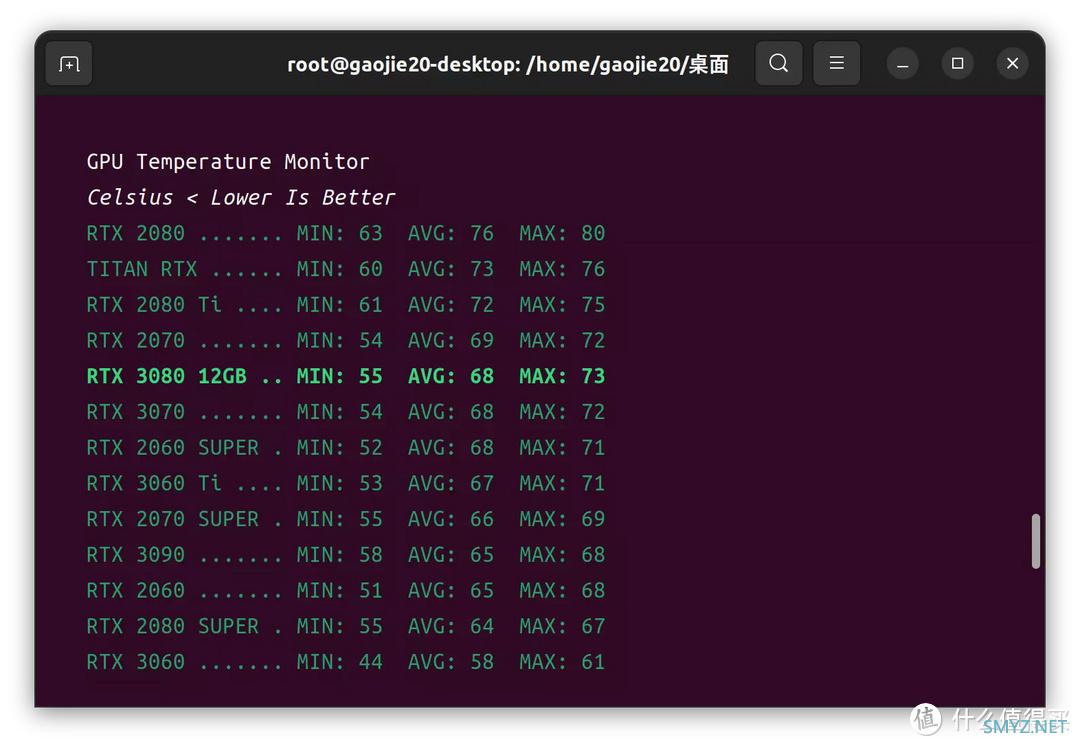The image size is (1080, 746).
Task: Click 'AVG: 73' in the TITAN RTX row
Action: pos(451,269)
